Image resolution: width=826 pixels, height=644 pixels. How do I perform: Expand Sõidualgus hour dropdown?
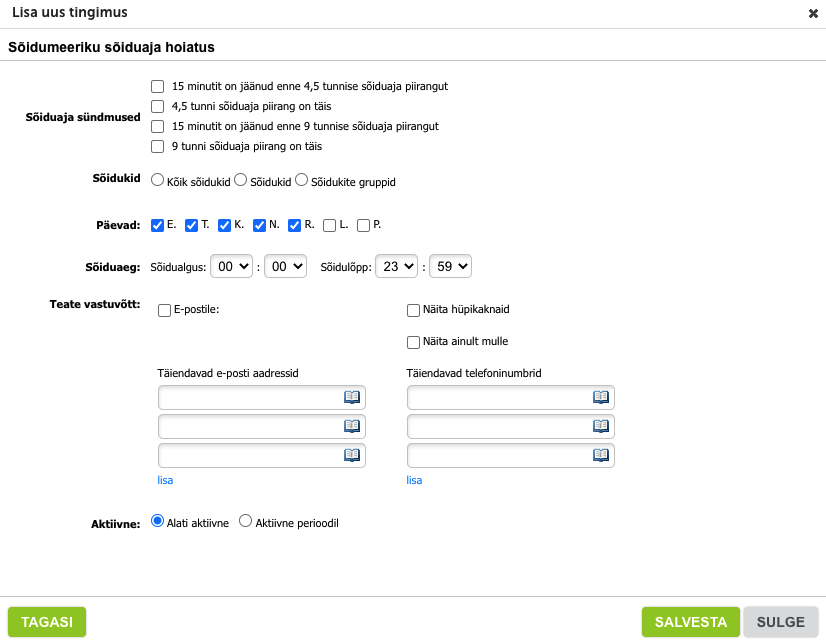[233, 267]
